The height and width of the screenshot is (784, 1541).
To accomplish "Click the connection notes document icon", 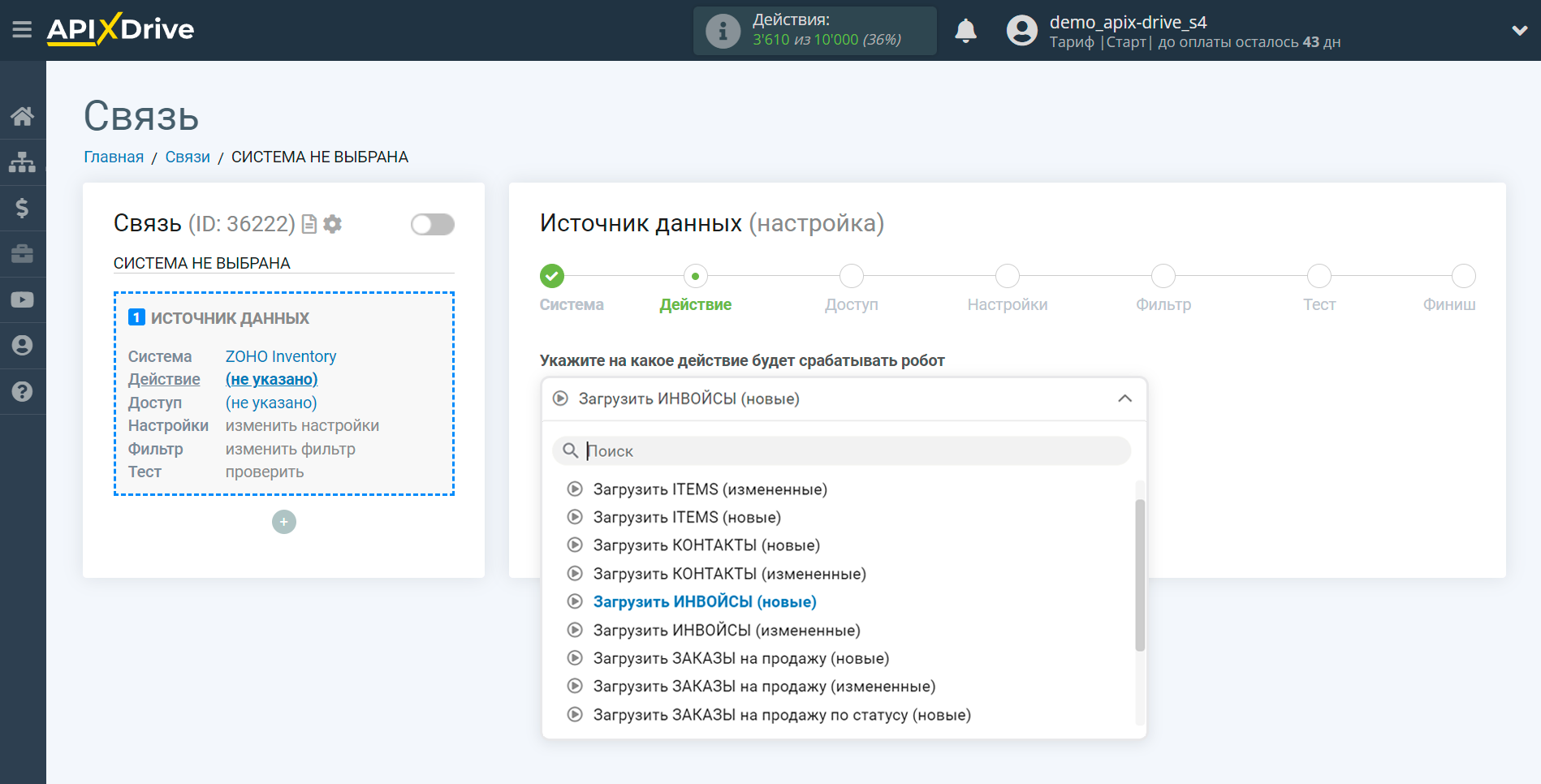I will tap(309, 224).
